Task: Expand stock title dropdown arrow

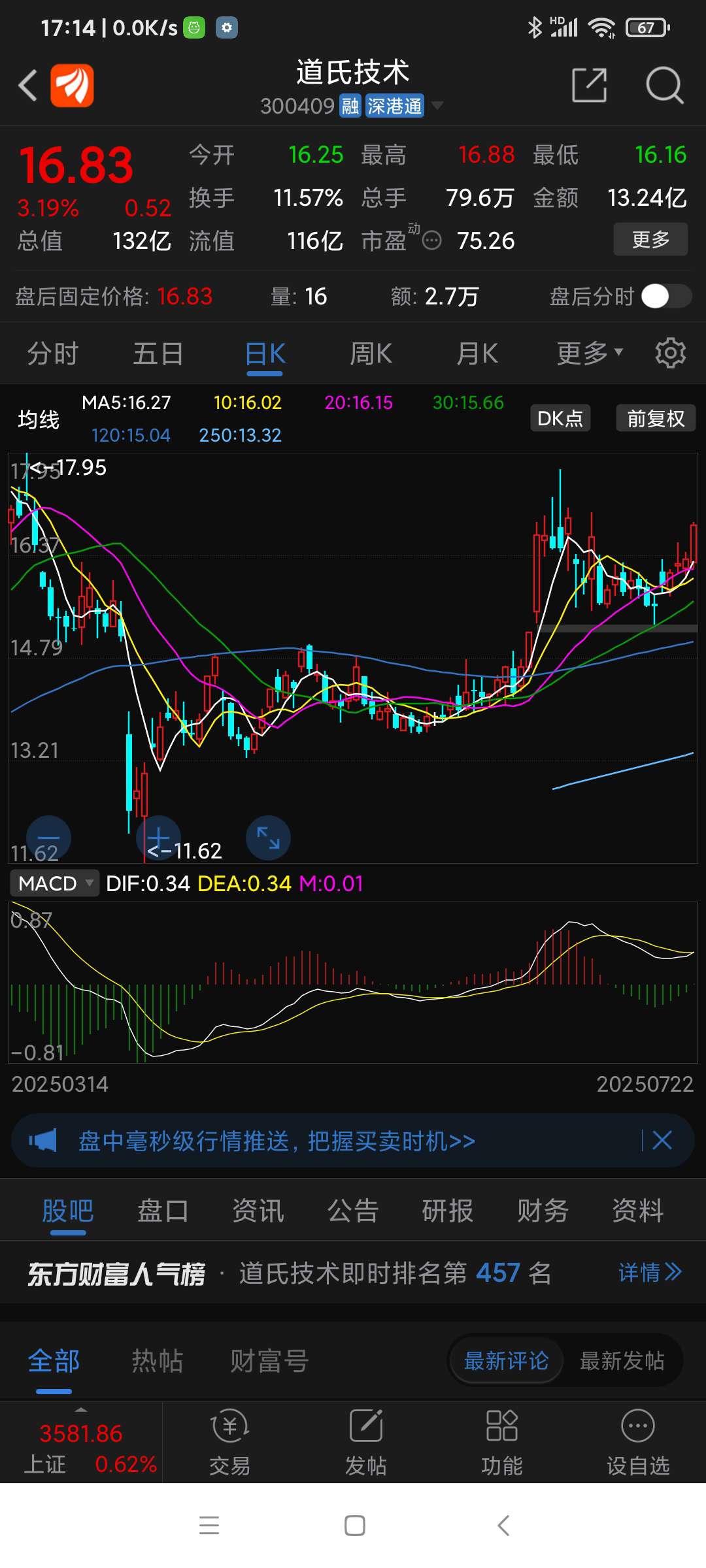Action: [x=437, y=105]
